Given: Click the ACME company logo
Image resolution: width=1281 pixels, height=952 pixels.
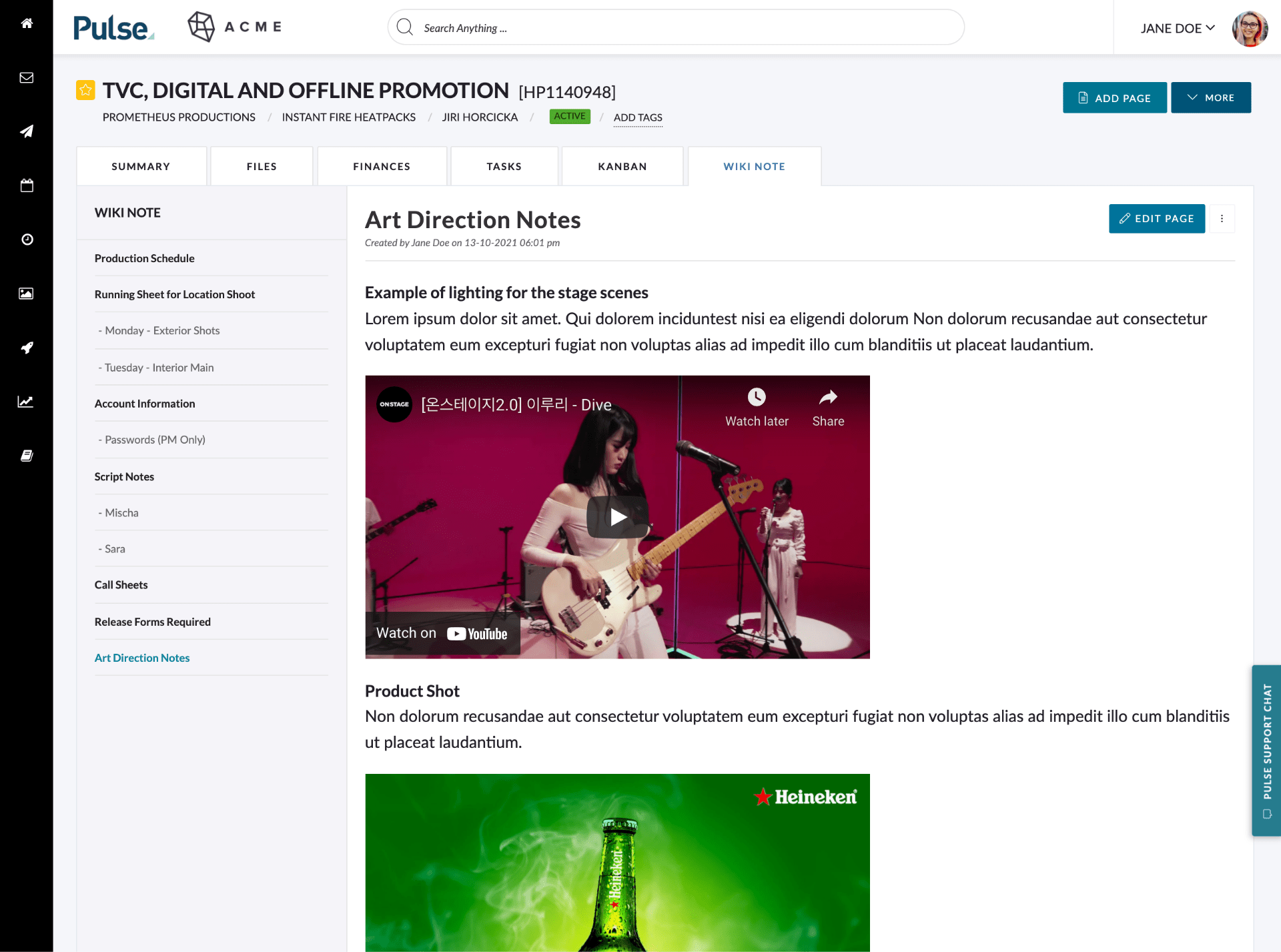Looking at the screenshot, I should point(234,27).
